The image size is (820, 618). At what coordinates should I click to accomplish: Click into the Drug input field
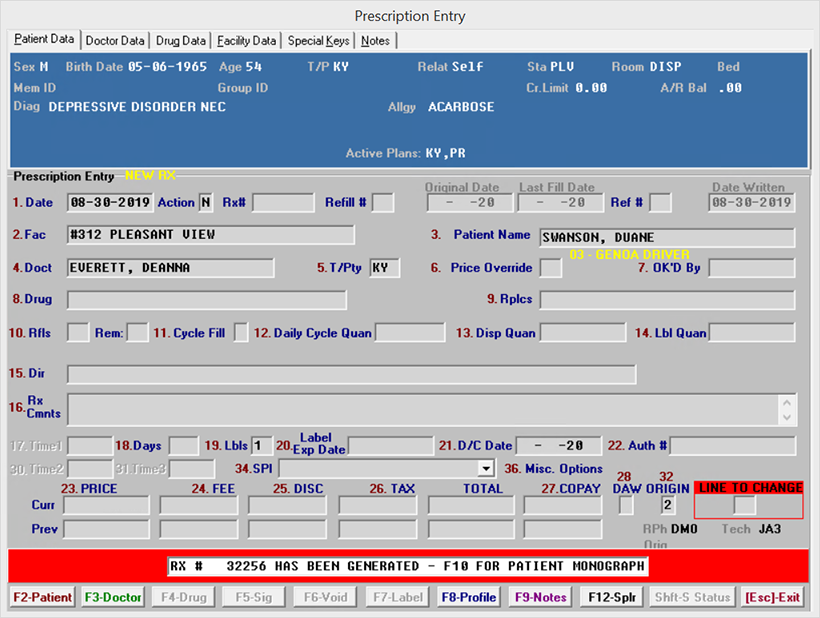tap(207, 300)
